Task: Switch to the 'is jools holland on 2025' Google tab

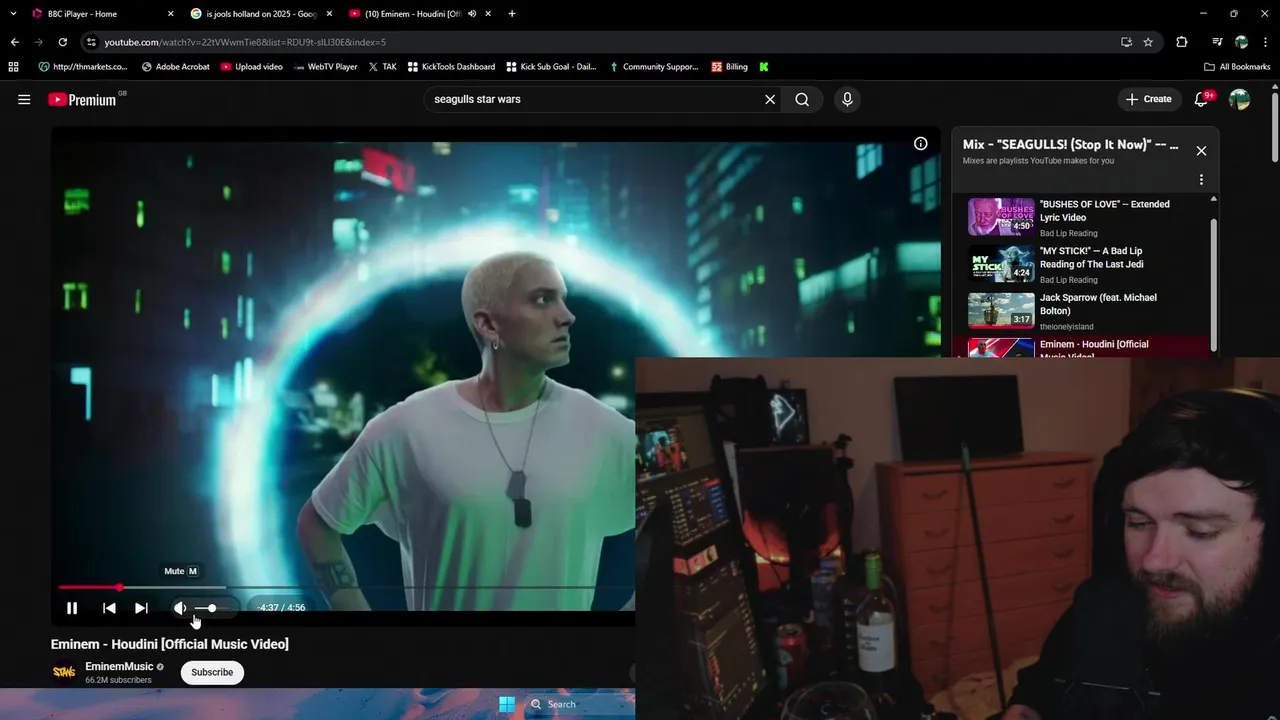Action: [x=260, y=14]
